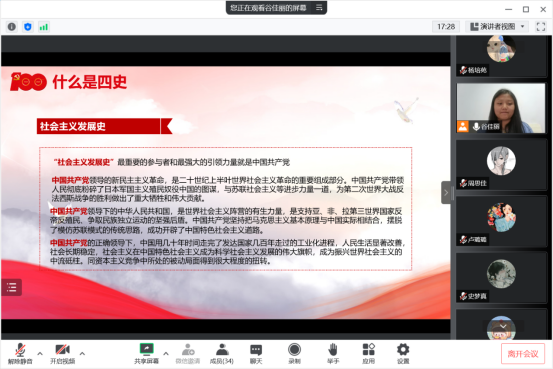The height and width of the screenshot is (369, 553).
Task: Open share screen options arrow
Action: tap(166, 353)
